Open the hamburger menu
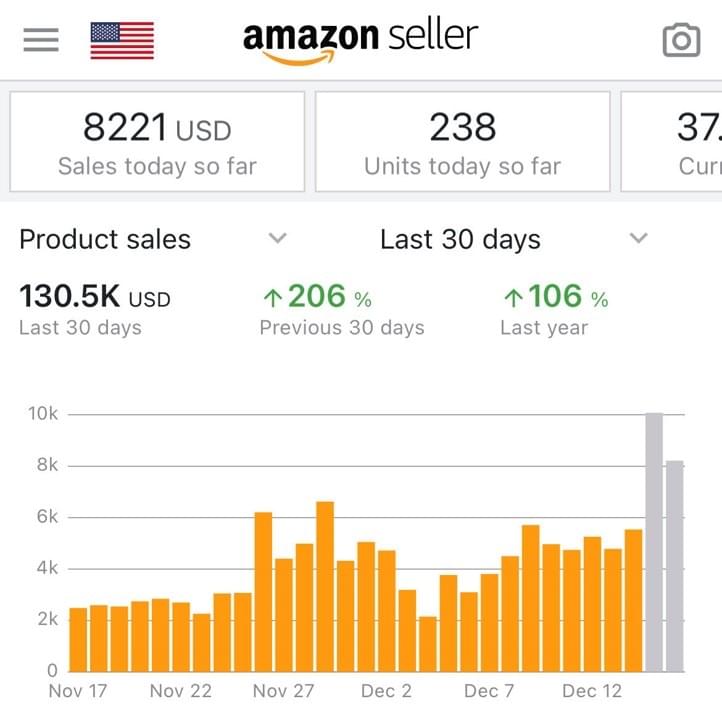722x720 pixels. point(41,40)
